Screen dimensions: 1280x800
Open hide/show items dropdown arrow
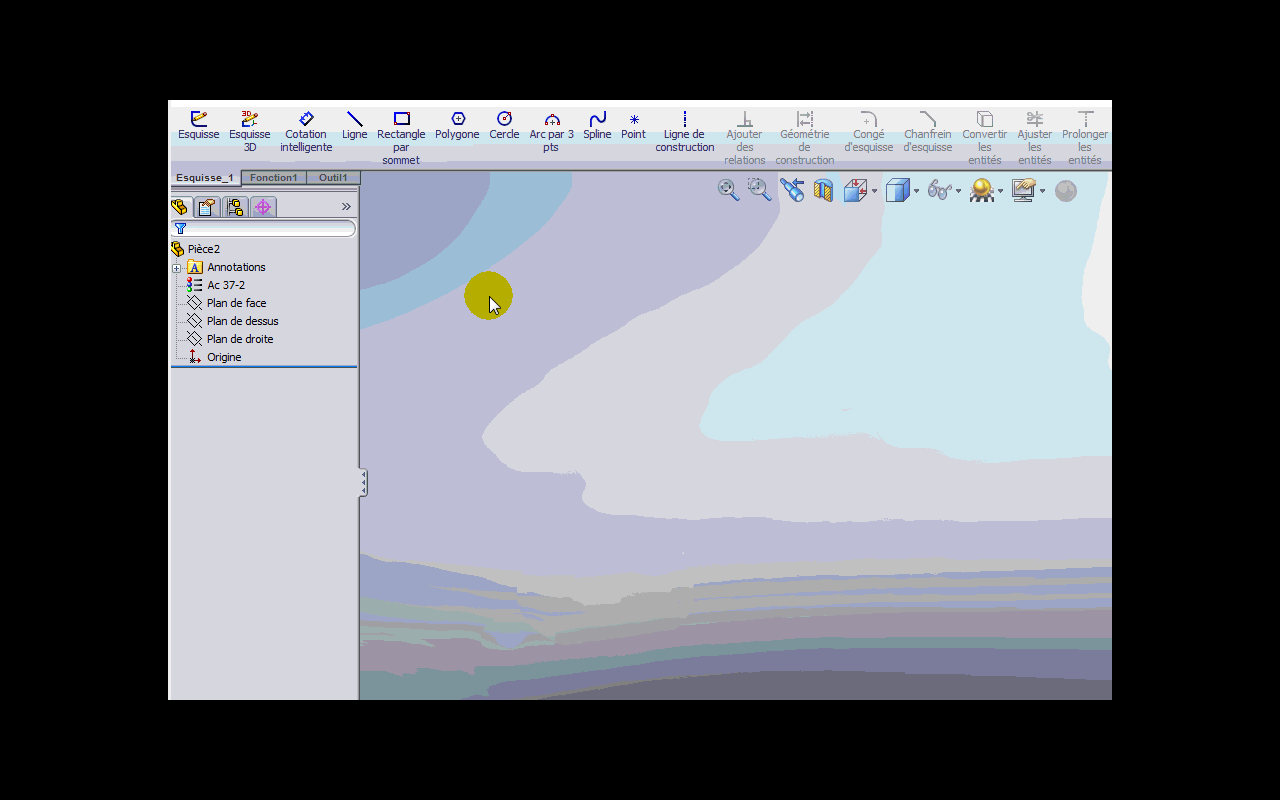tap(958, 191)
